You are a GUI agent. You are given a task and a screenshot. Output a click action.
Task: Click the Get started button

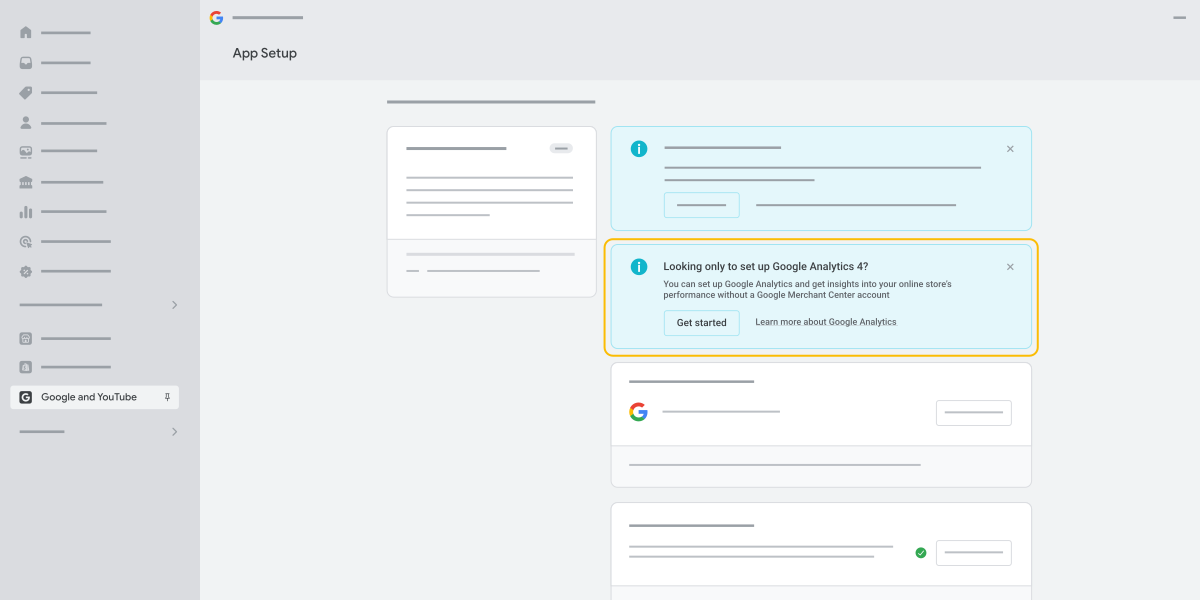[701, 322]
